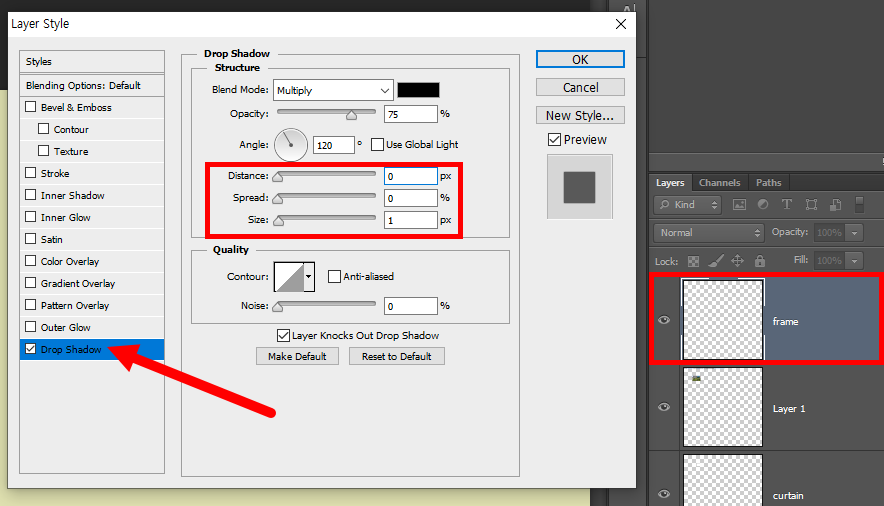884x506 pixels.
Task: Hide Layer 1 with its eye icon
Action: (664, 407)
